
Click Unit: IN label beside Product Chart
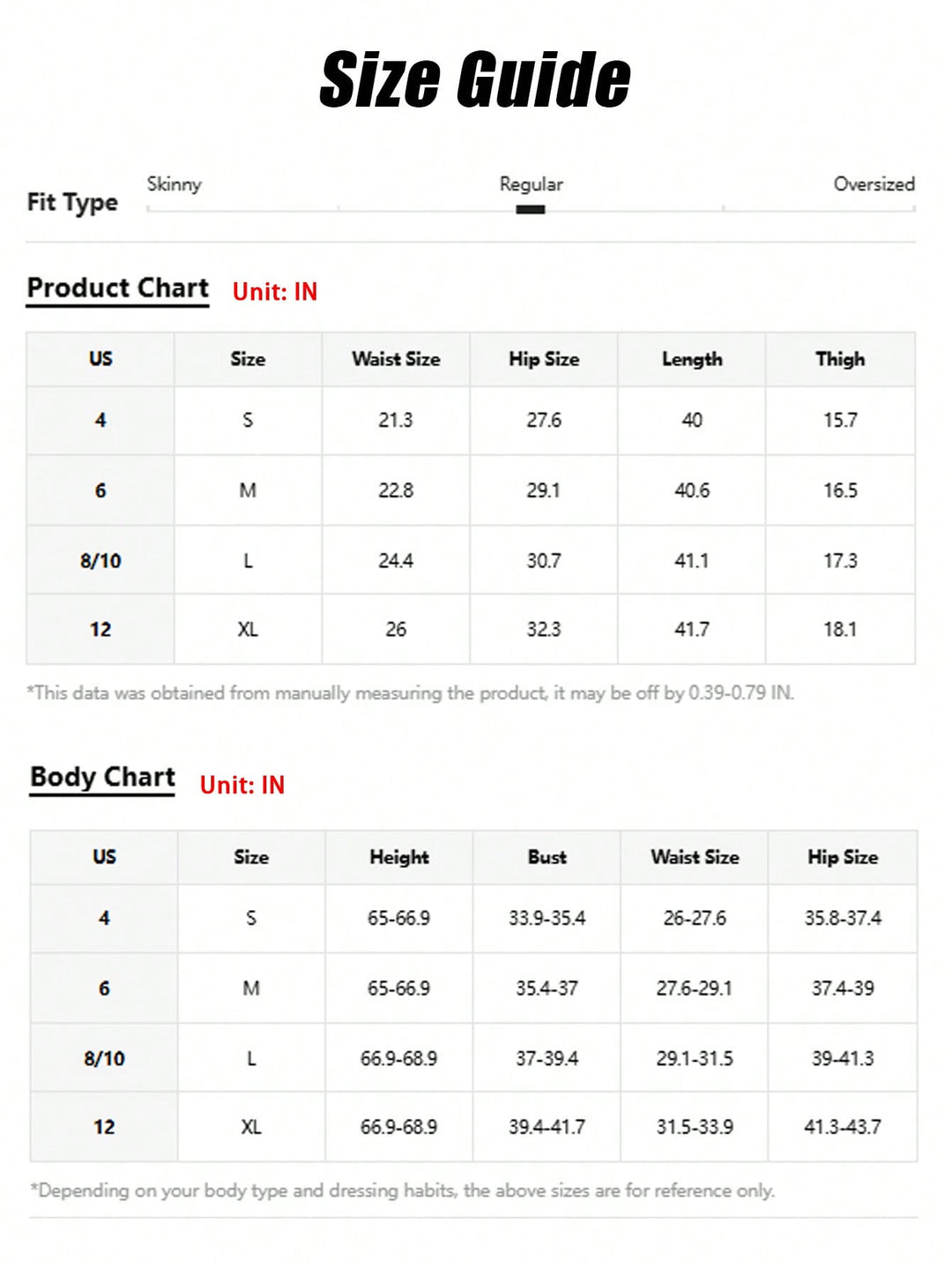(275, 292)
